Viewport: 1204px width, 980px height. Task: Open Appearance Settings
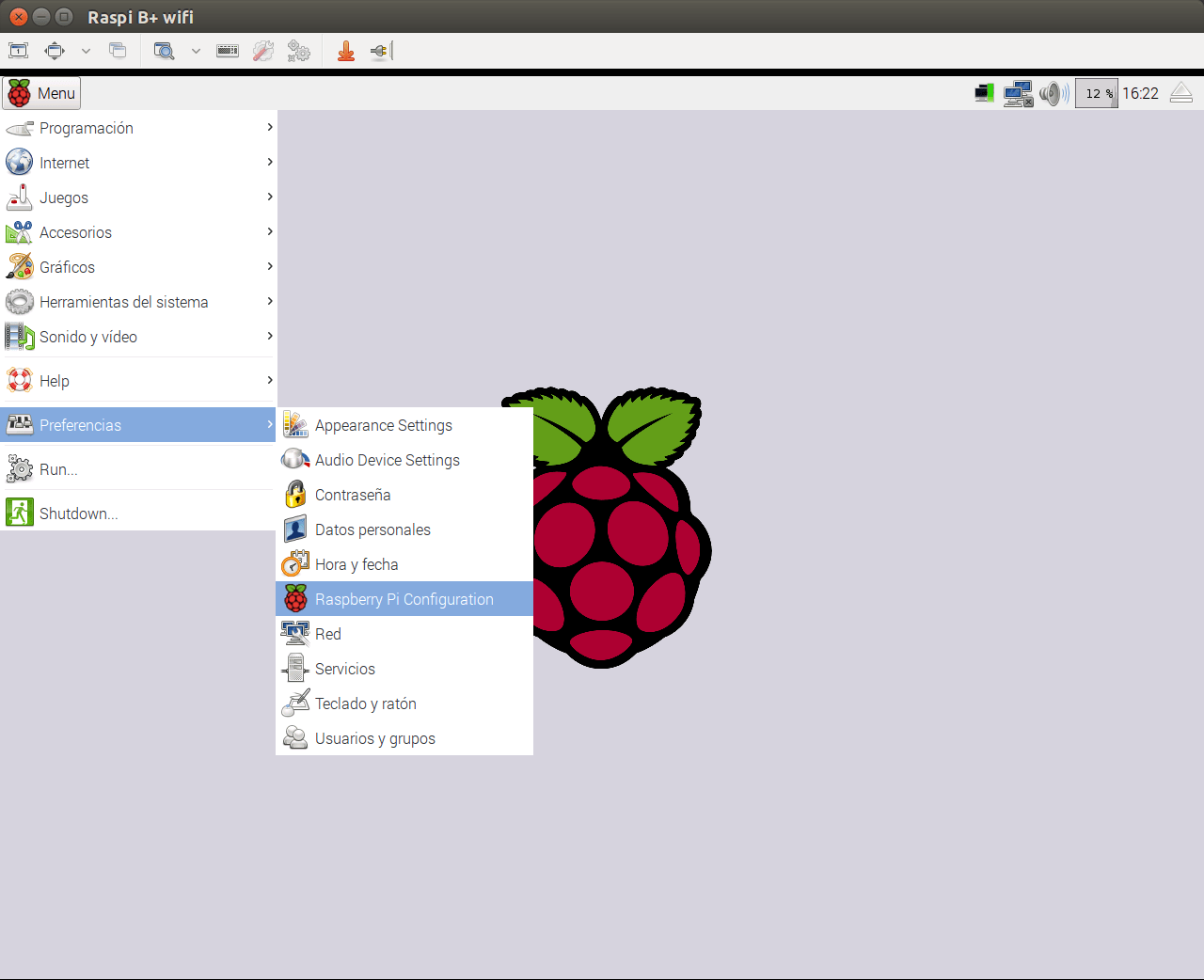click(x=383, y=425)
